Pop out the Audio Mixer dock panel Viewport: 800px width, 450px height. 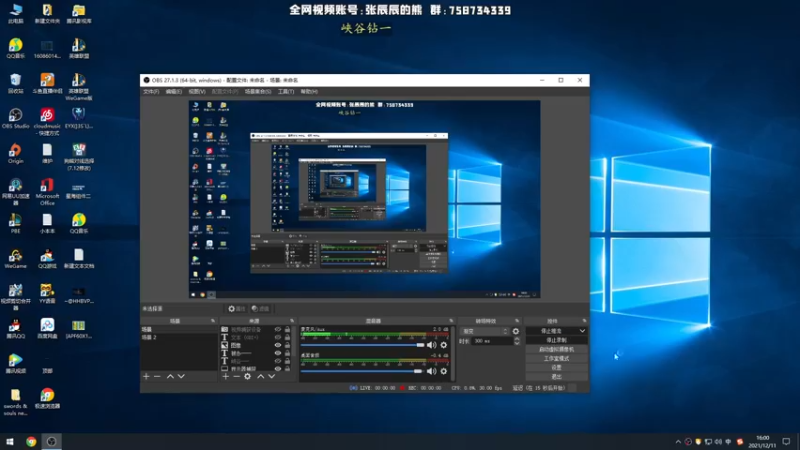click(451, 321)
